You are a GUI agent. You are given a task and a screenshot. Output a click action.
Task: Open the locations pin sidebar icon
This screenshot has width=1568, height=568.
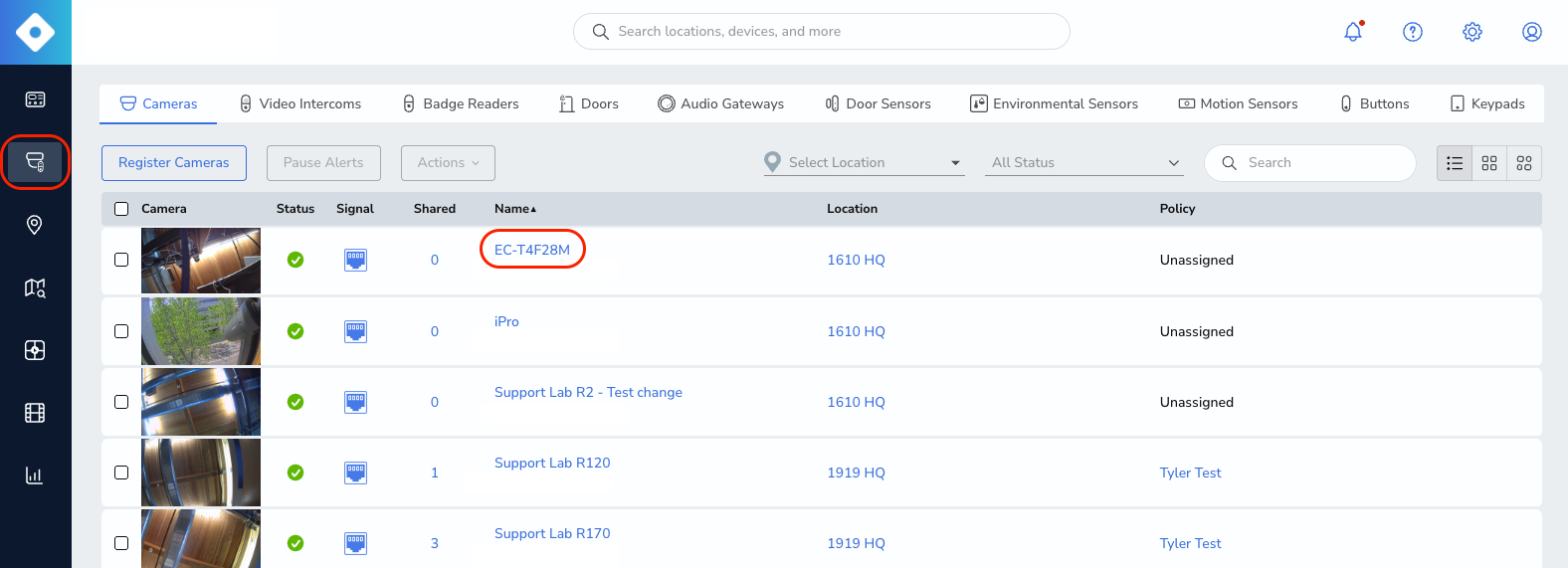[35, 225]
